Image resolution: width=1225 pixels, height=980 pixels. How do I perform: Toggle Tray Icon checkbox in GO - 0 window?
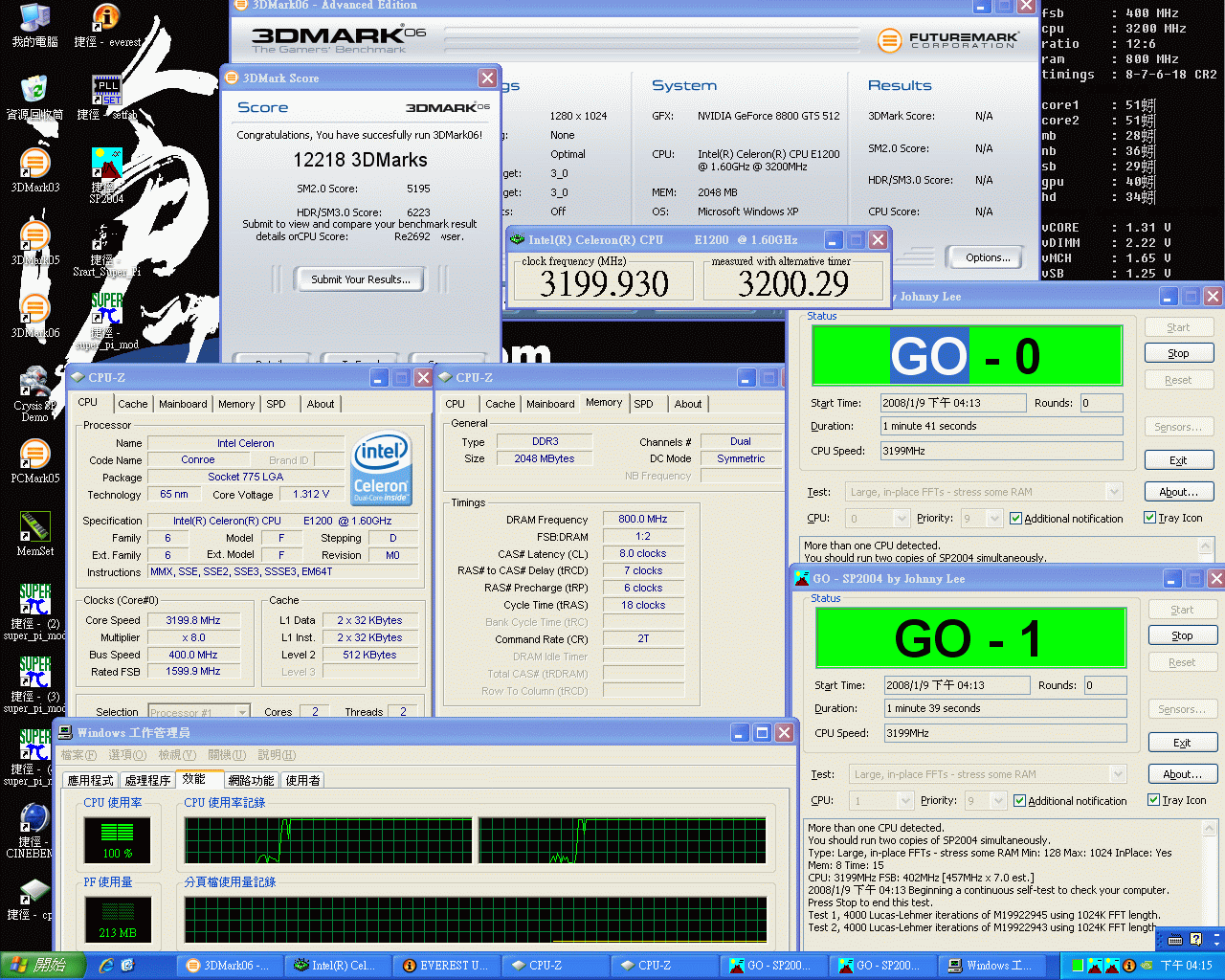pyautogui.click(x=1172, y=518)
